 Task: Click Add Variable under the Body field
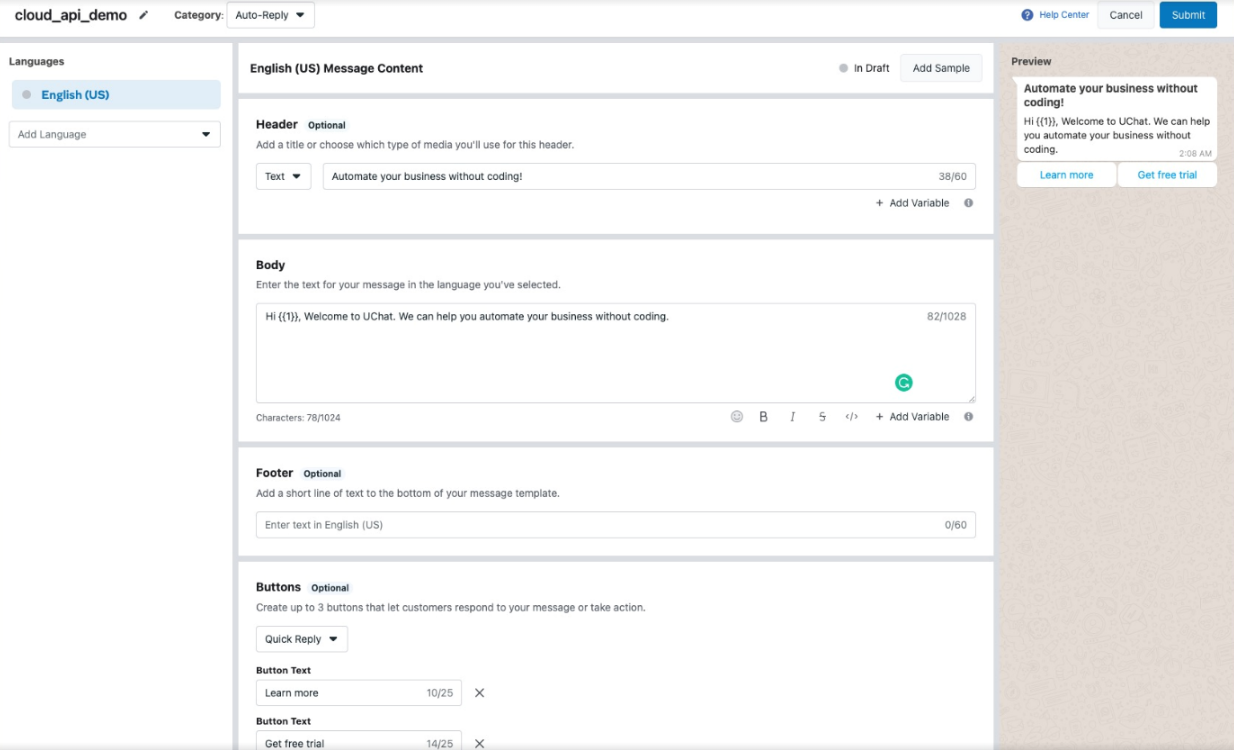click(x=912, y=417)
